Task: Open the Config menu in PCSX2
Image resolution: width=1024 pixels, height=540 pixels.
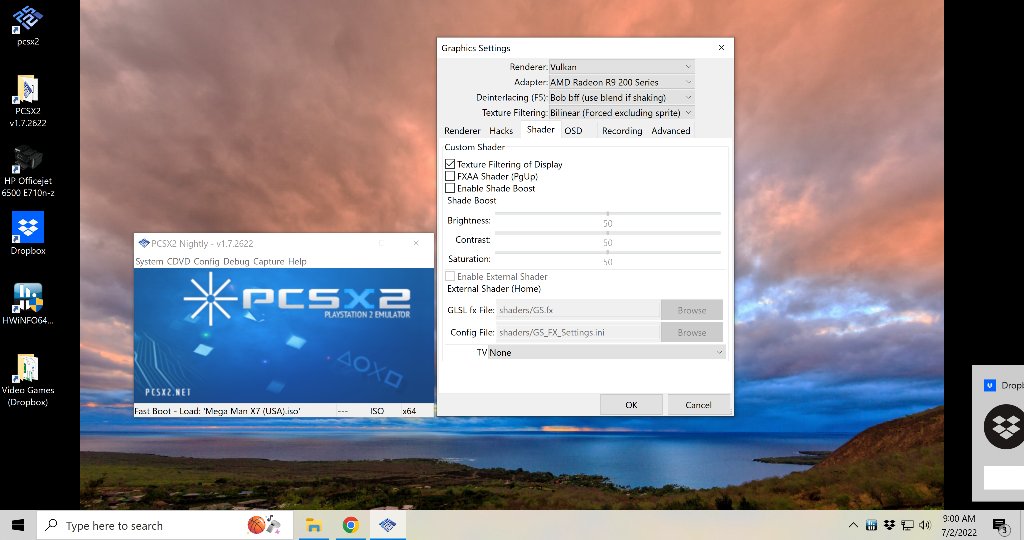Action: coord(206,261)
